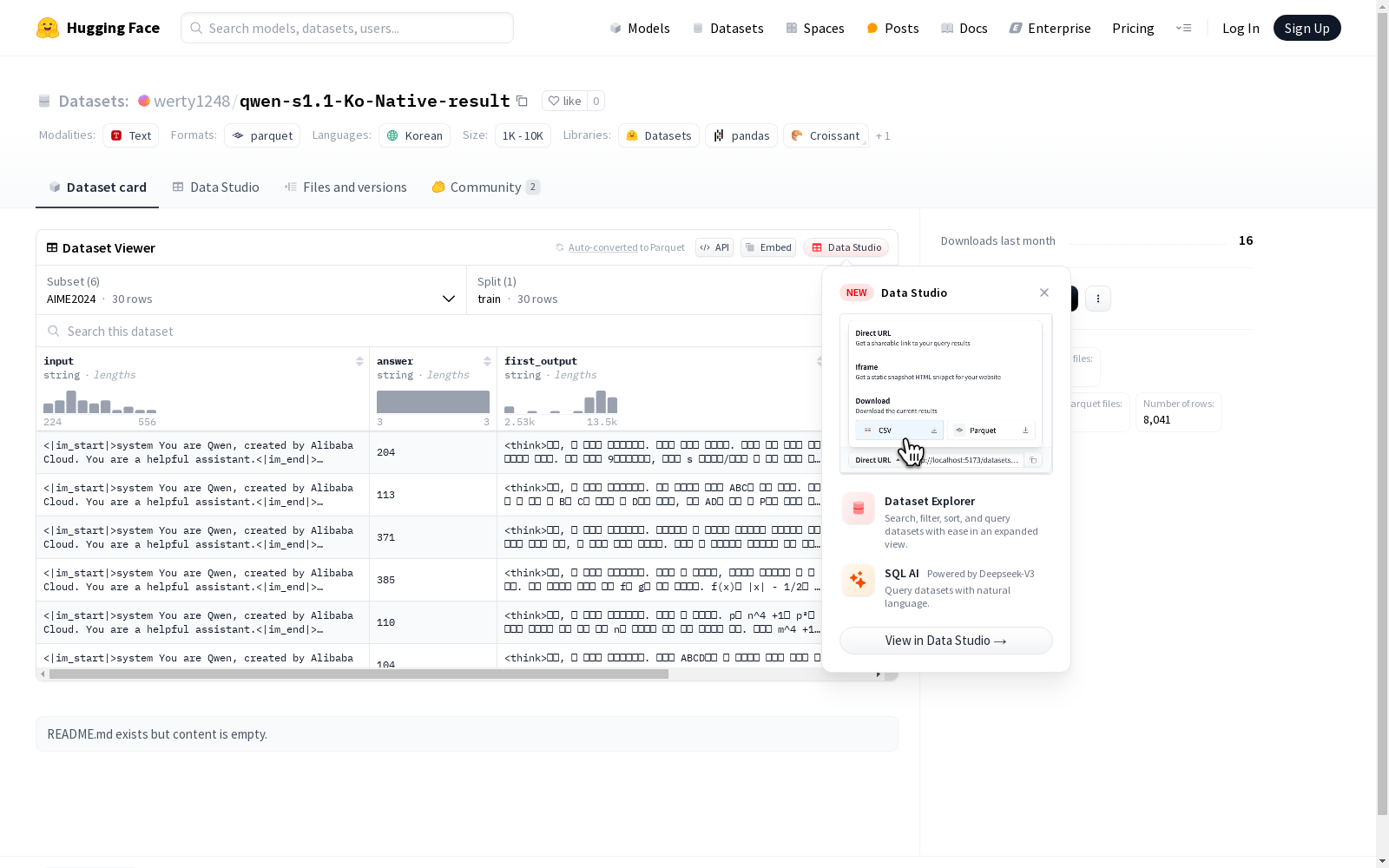The height and width of the screenshot is (868, 1389).
Task: Click the Log In link
Action: pyautogui.click(x=1241, y=28)
